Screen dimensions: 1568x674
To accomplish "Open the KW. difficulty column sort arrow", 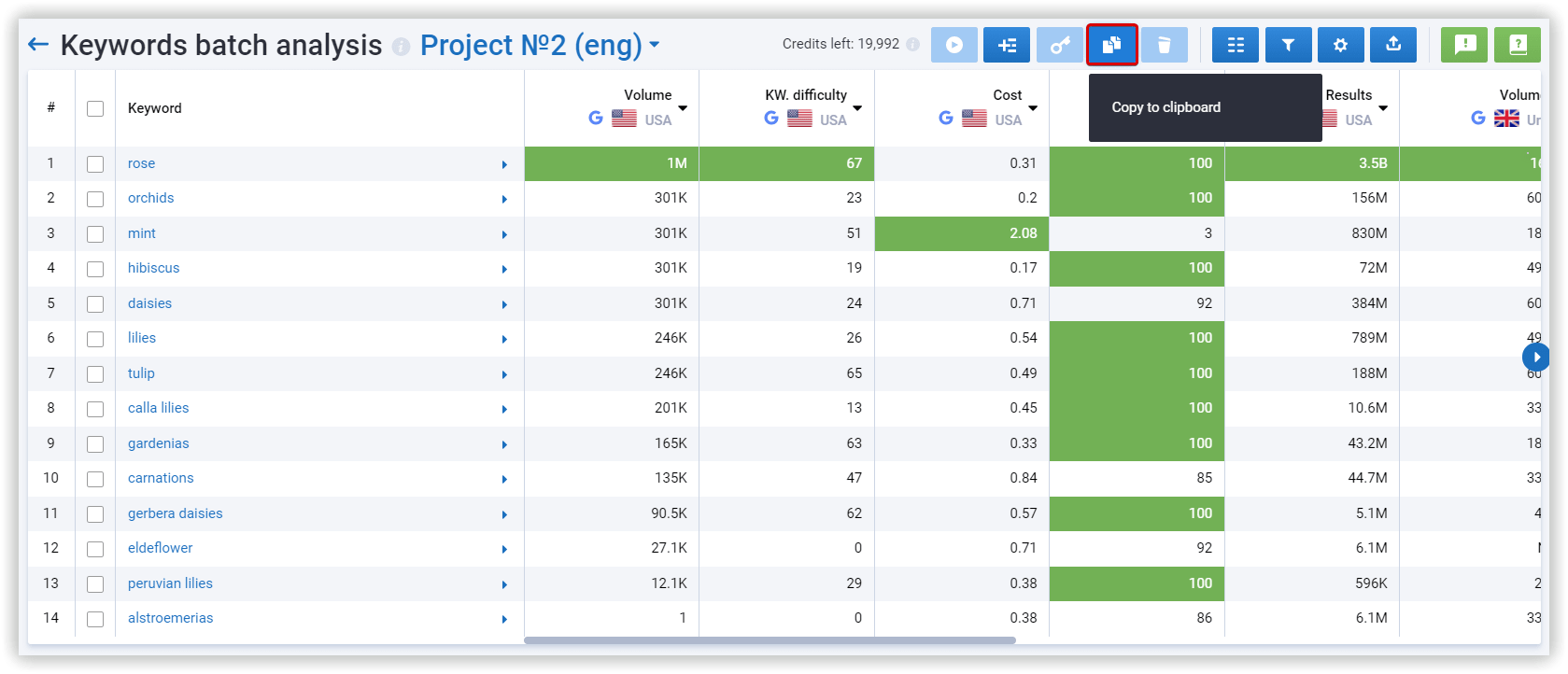I will pos(857,108).
